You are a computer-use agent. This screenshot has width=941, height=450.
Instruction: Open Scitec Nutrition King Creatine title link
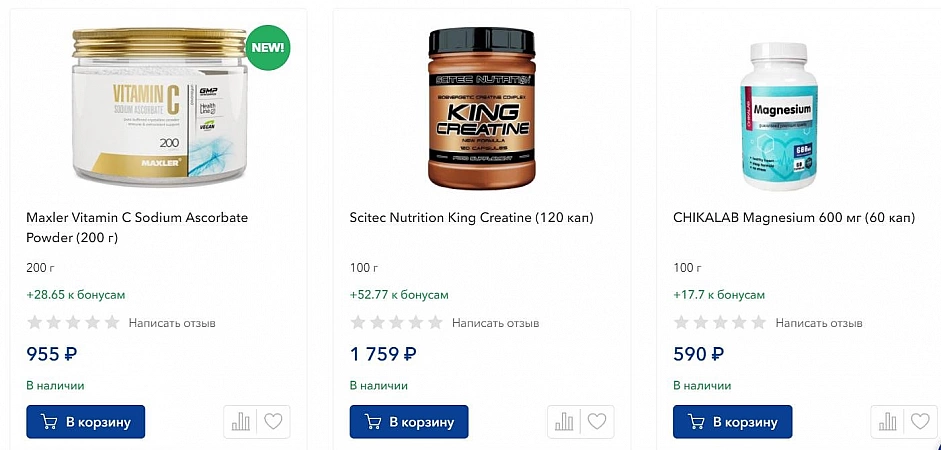[x=471, y=217]
